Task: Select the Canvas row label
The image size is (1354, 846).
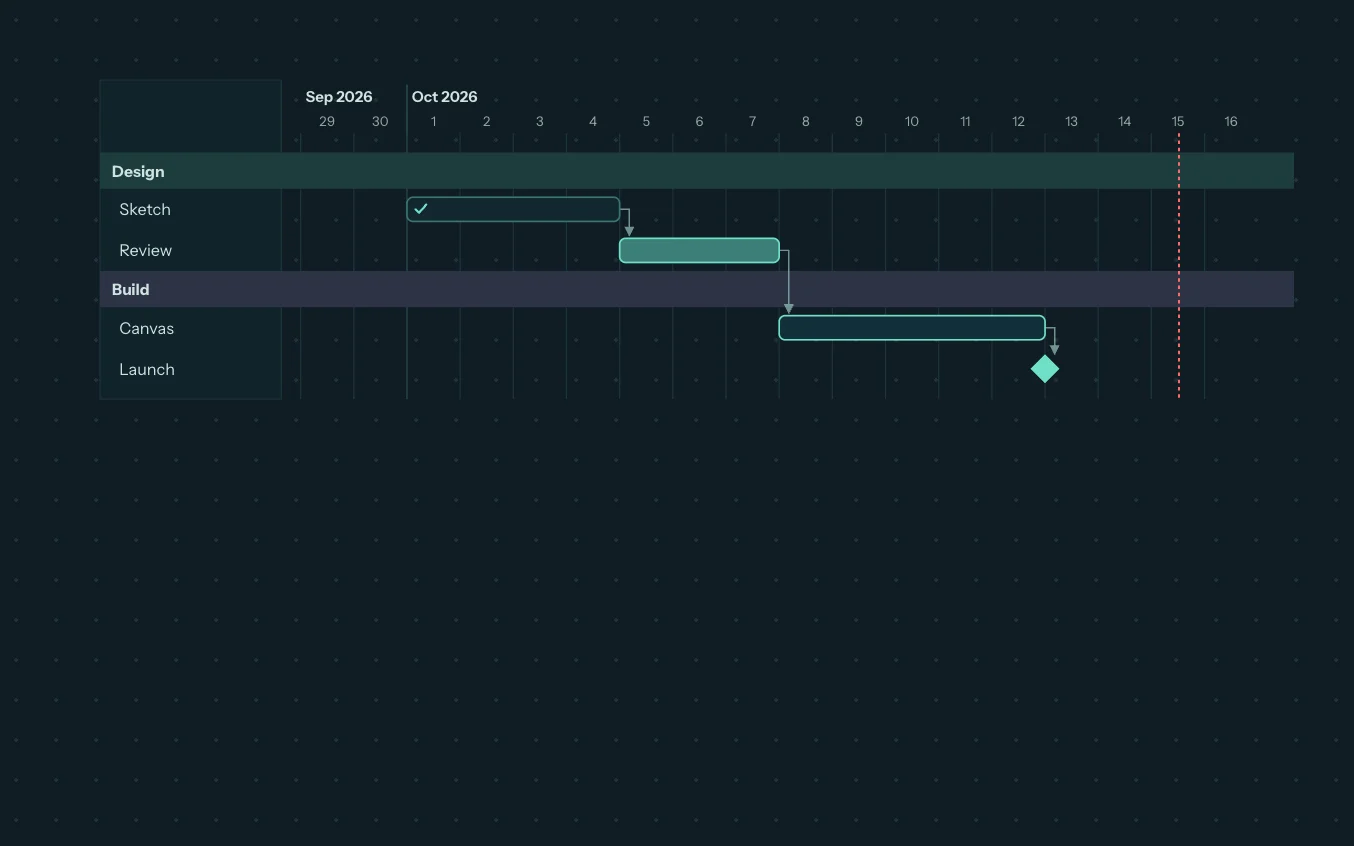Action: click(147, 328)
